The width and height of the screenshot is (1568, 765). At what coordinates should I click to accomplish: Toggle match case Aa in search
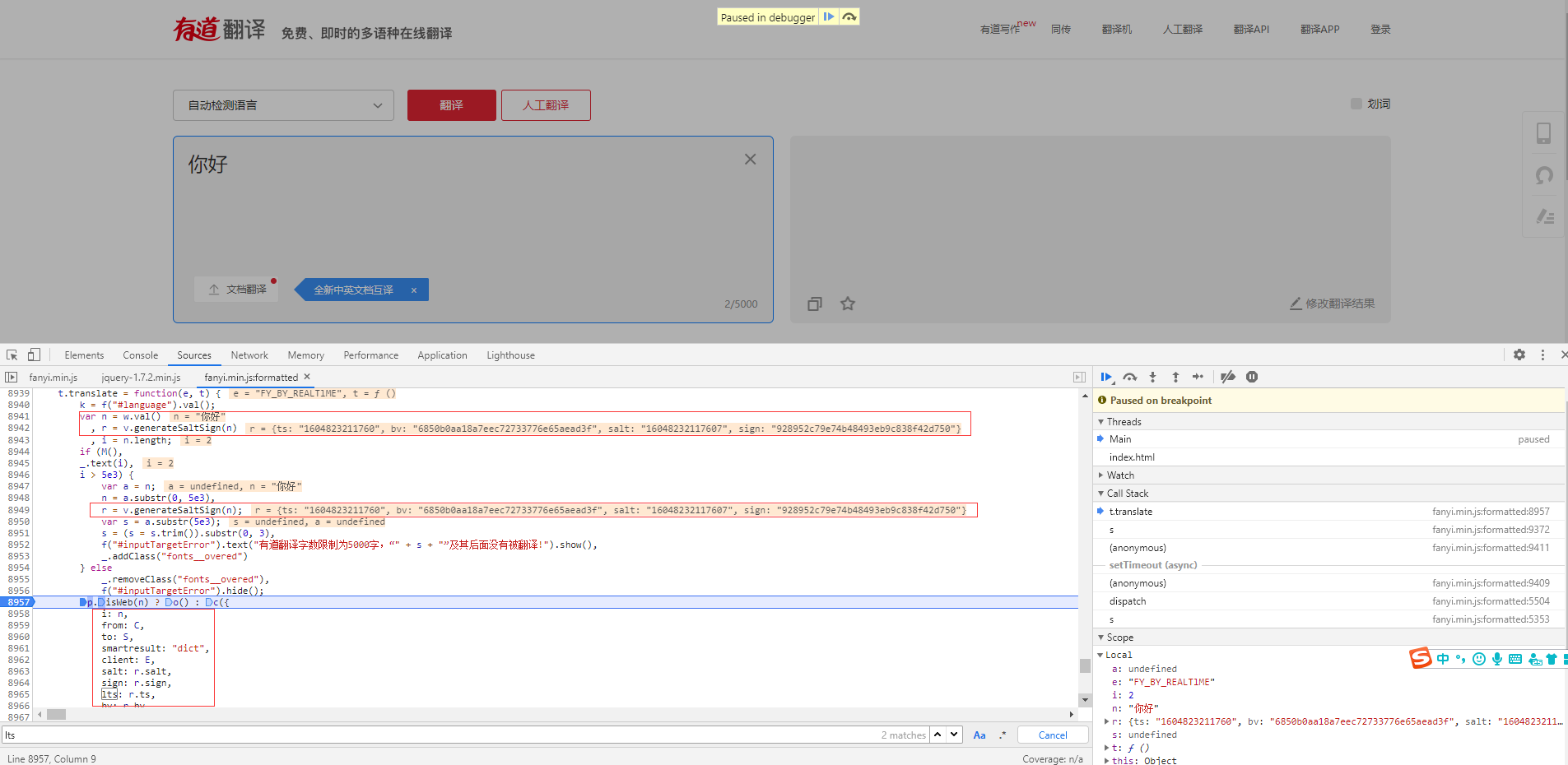click(979, 735)
